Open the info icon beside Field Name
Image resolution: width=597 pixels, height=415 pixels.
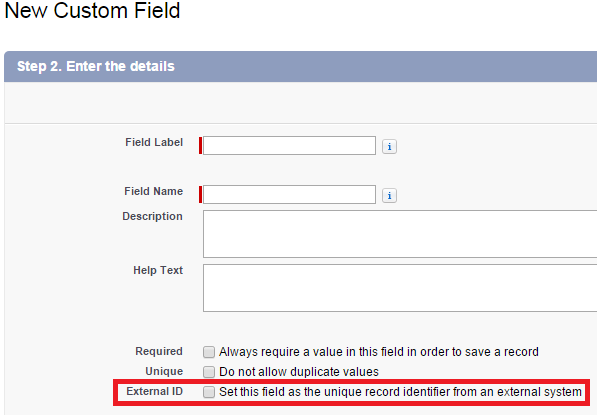pyautogui.click(x=389, y=196)
